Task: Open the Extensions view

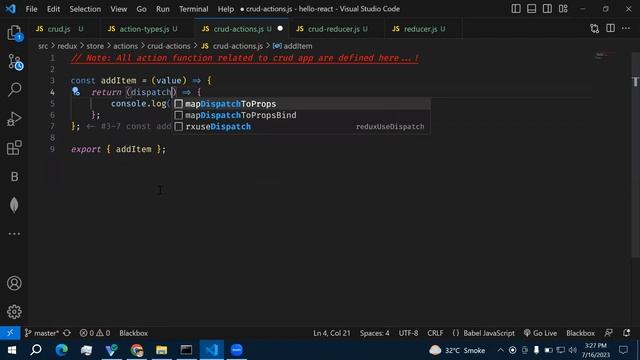Action: pyautogui.click(x=14, y=148)
